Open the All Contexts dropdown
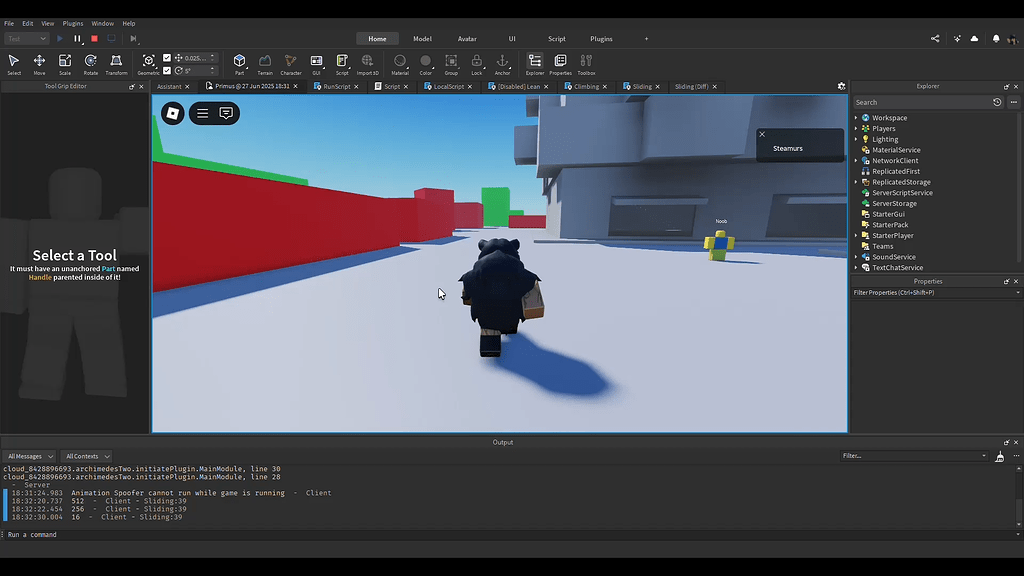The height and width of the screenshot is (576, 1024). 85,455
